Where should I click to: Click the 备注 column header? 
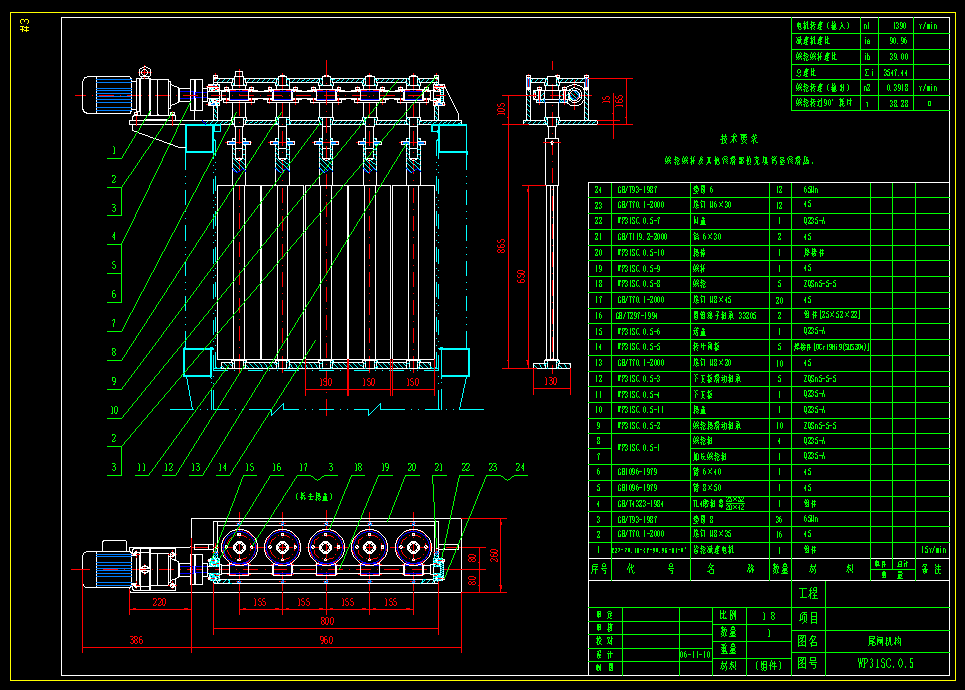pos(932,569)
